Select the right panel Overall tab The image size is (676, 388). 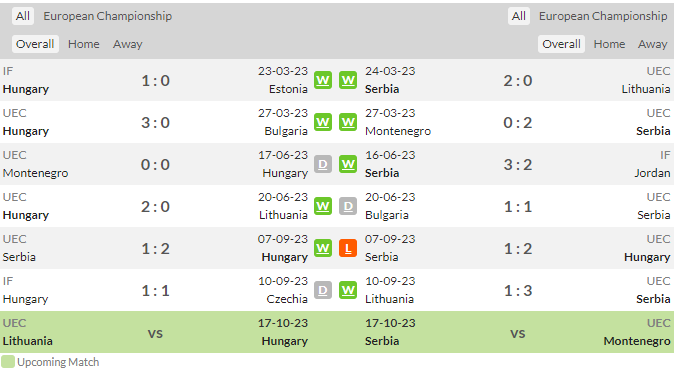click(x=561, y=44)
